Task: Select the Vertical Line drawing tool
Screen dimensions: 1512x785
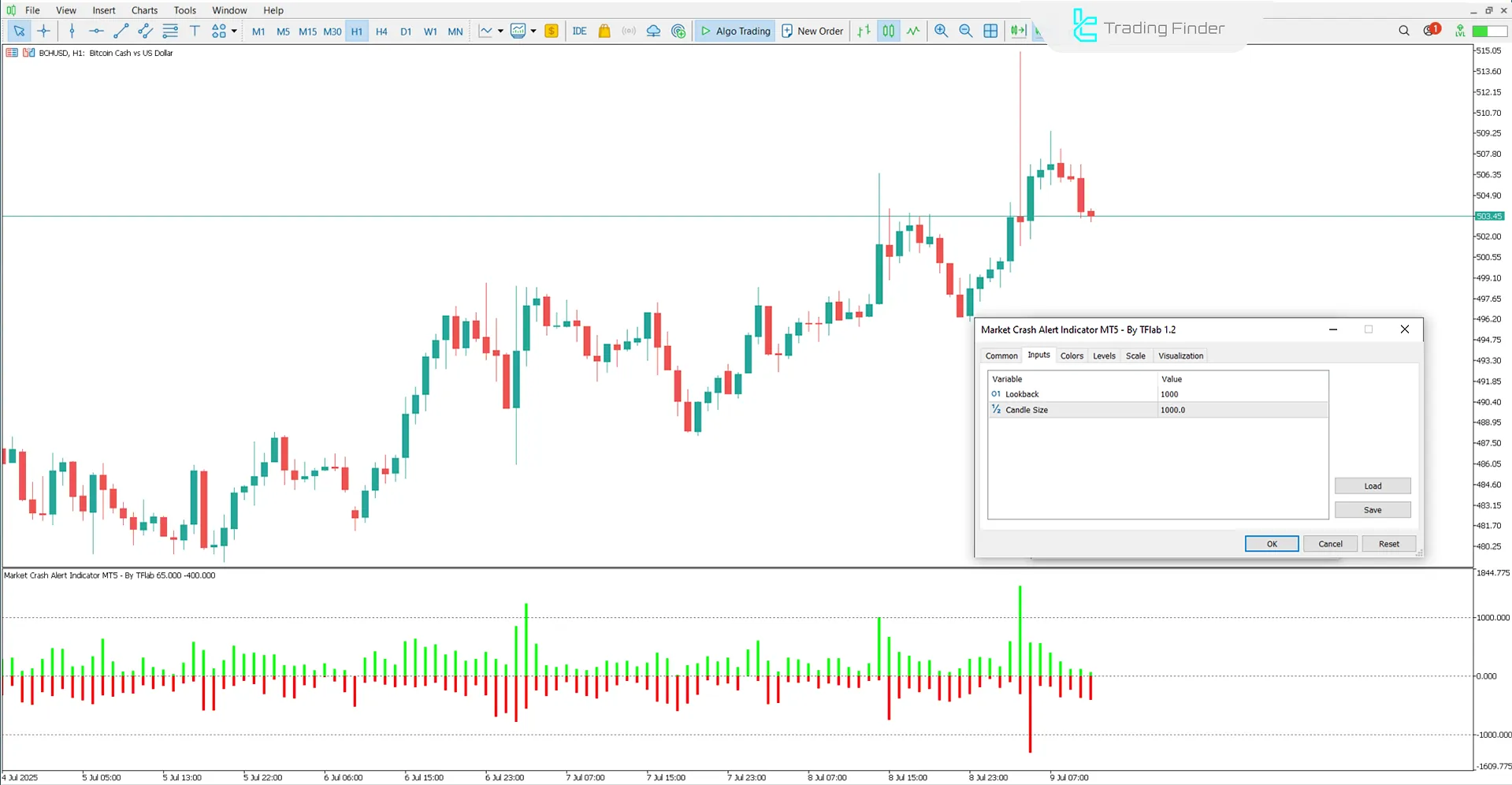Action: click(72, 31)
